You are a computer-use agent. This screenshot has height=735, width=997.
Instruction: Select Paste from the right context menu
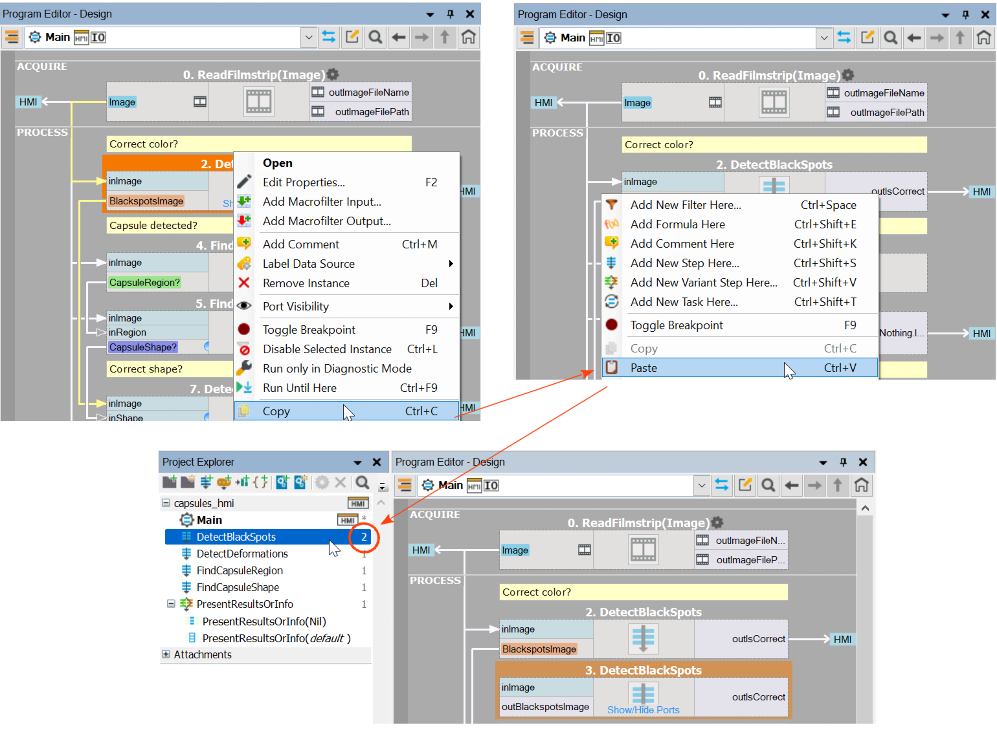pyautogui.click(x=644, y=368)
